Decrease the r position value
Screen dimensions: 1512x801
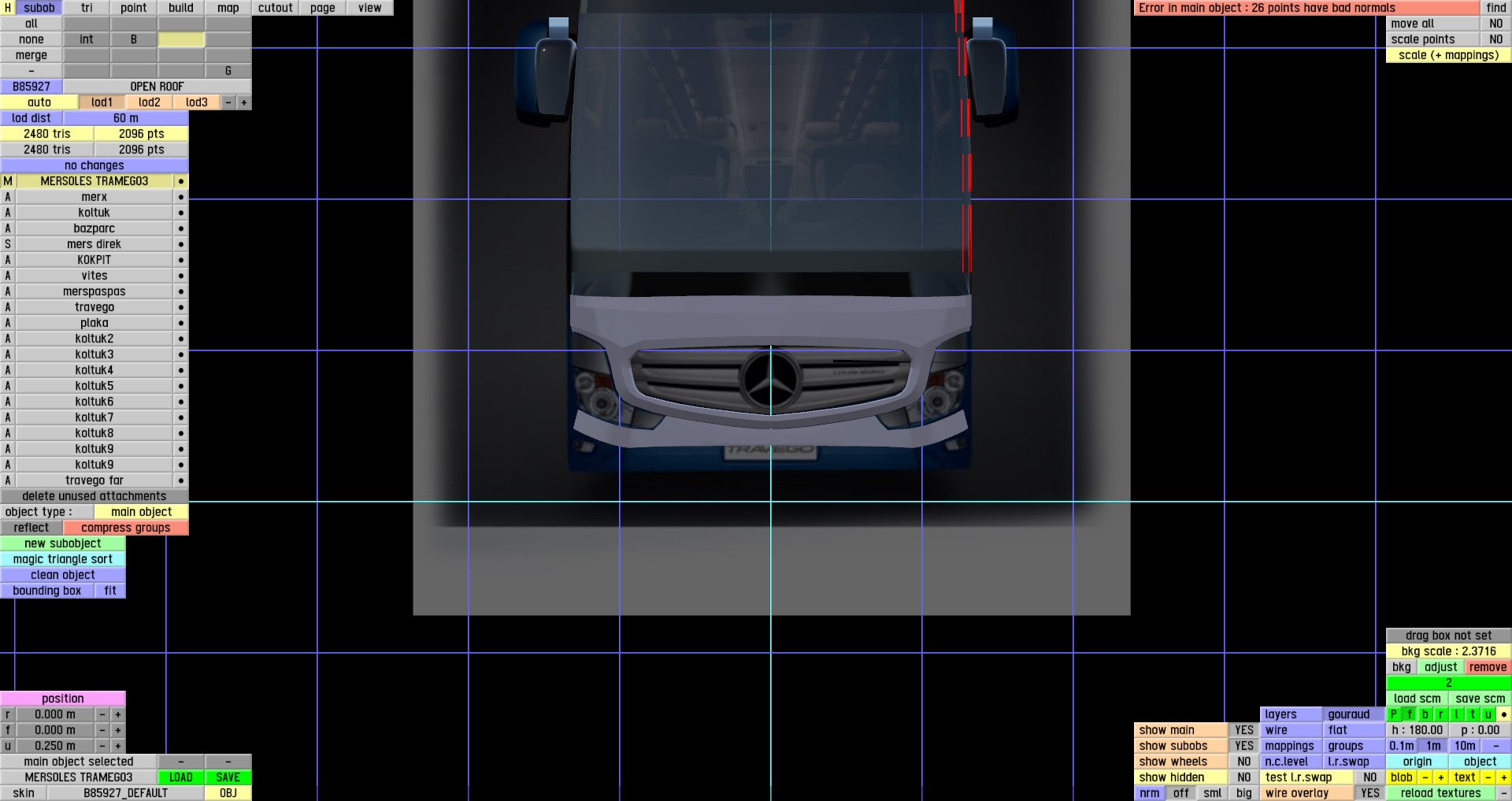click(x=102, y=714)
